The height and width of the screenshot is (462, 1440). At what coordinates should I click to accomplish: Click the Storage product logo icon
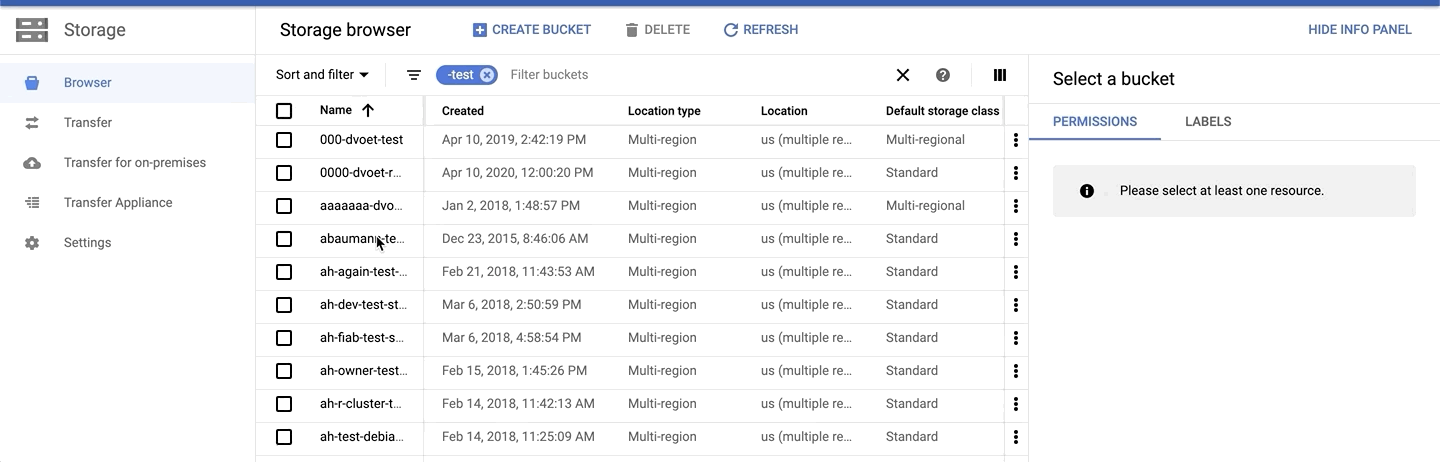point(32,30)
